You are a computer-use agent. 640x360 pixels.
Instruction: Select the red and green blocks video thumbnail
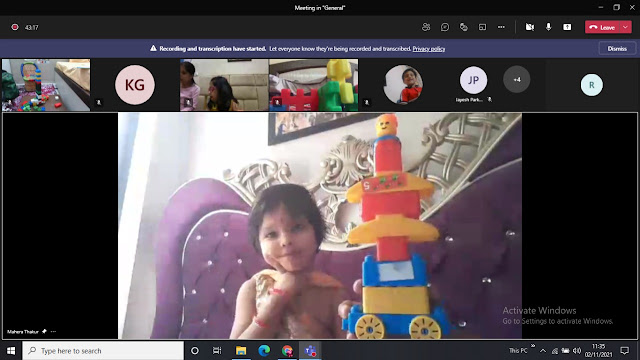pos(313,85)
